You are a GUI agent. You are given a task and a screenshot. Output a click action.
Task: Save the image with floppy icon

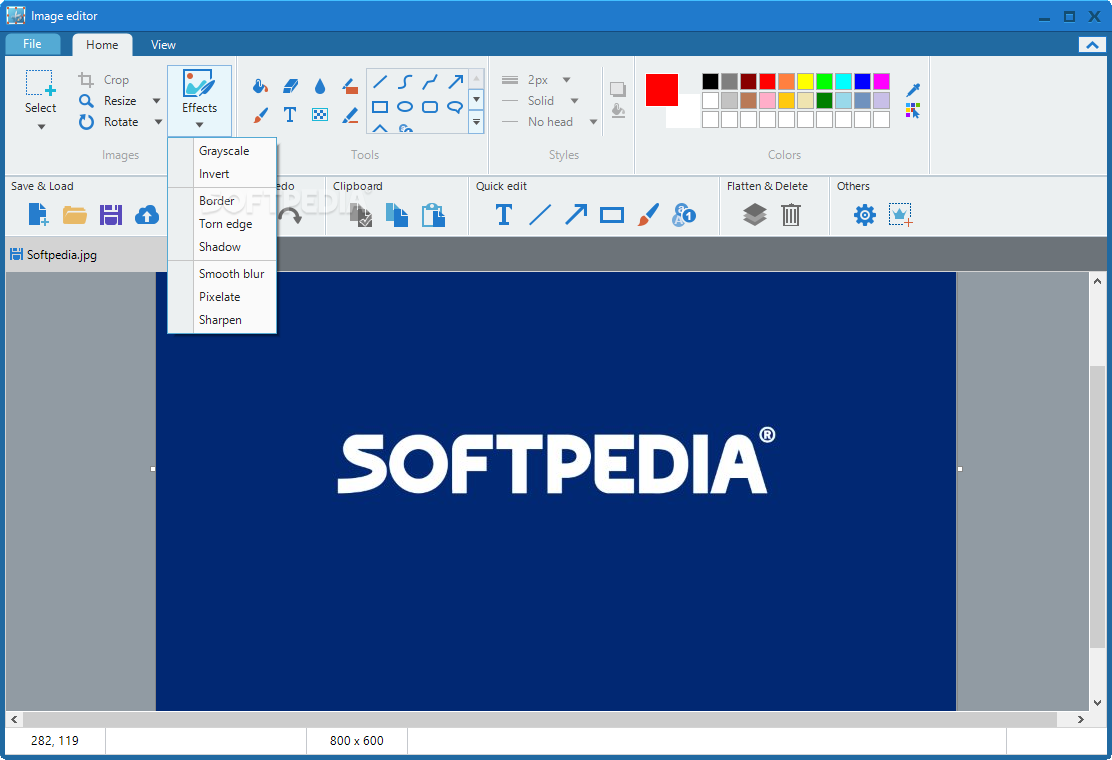[x=111, y=214]
